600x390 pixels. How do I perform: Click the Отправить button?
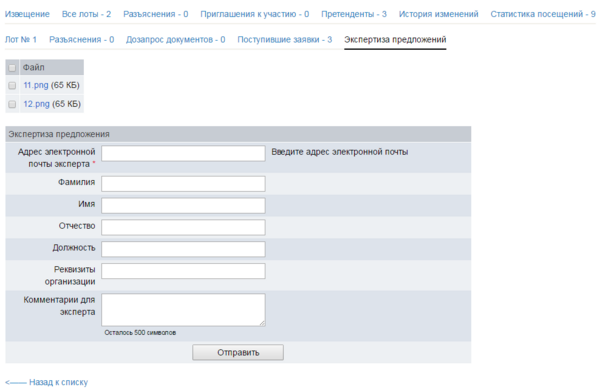[x=238, y=352]
